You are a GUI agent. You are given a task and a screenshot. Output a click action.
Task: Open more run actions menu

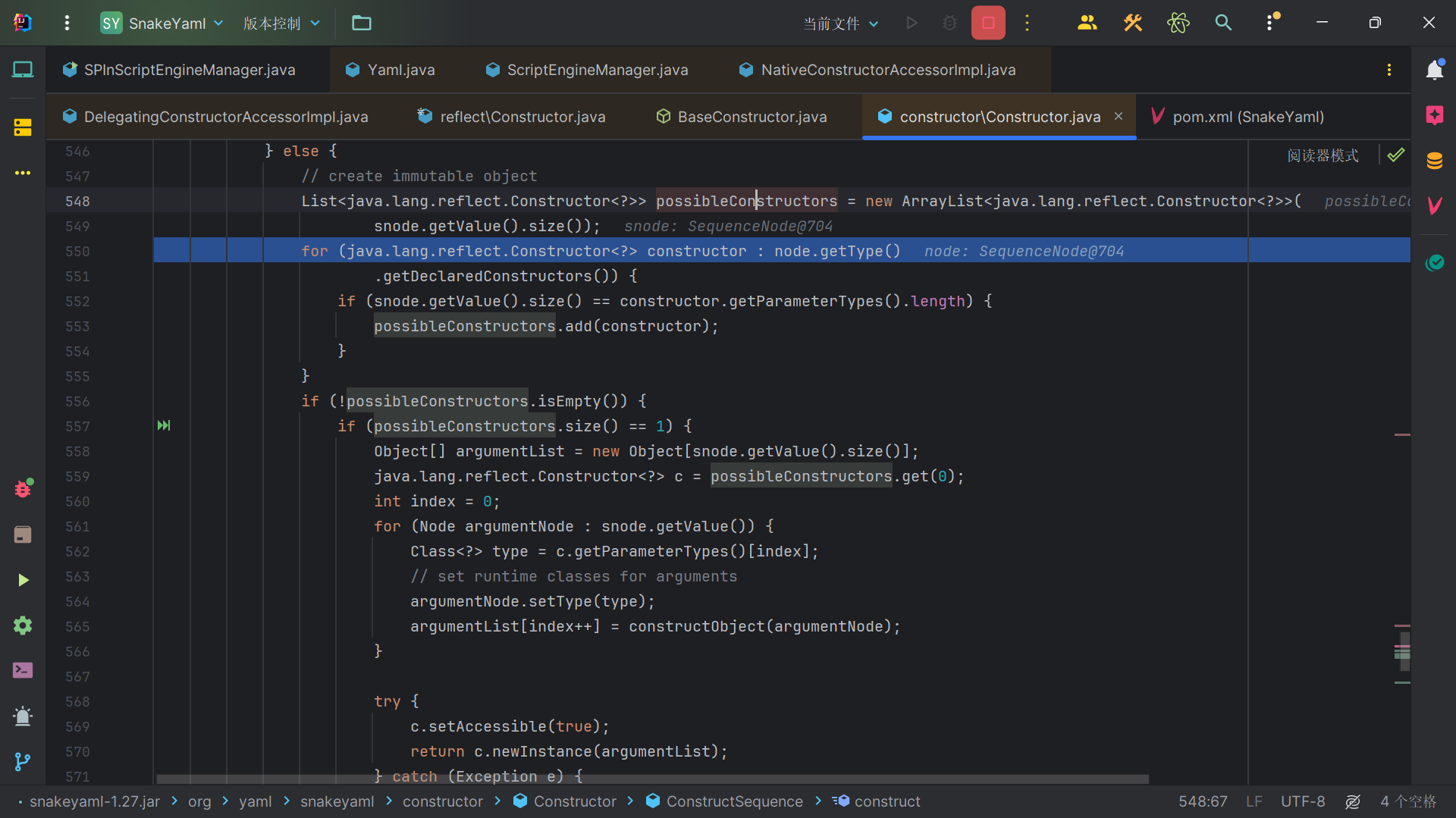[x=1028, y=23]
